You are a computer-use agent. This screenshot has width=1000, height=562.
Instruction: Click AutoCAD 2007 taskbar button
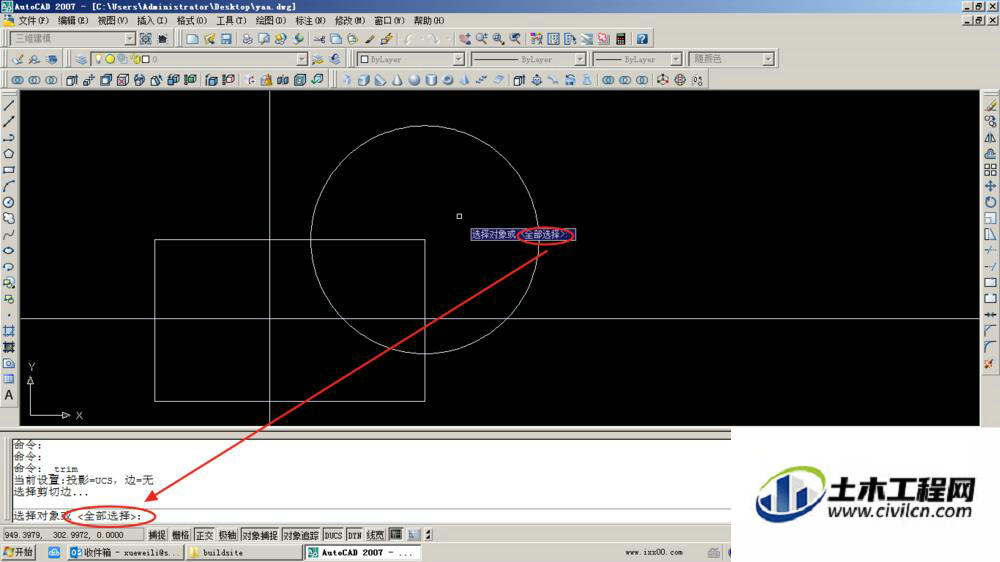[362, 552]
